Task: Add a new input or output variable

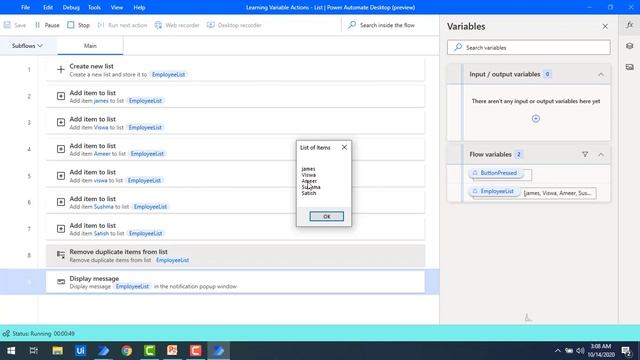Action: click(536, 118)
